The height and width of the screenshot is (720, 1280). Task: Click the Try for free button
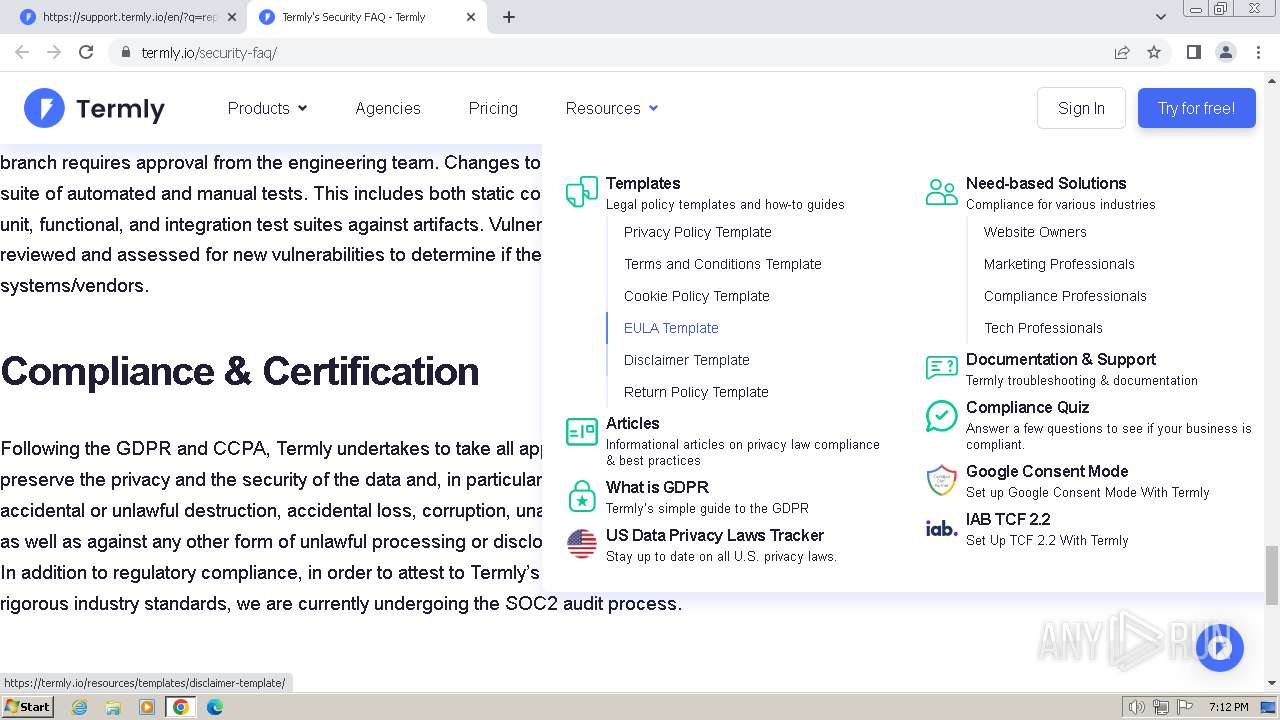(x=1197, y=108)
